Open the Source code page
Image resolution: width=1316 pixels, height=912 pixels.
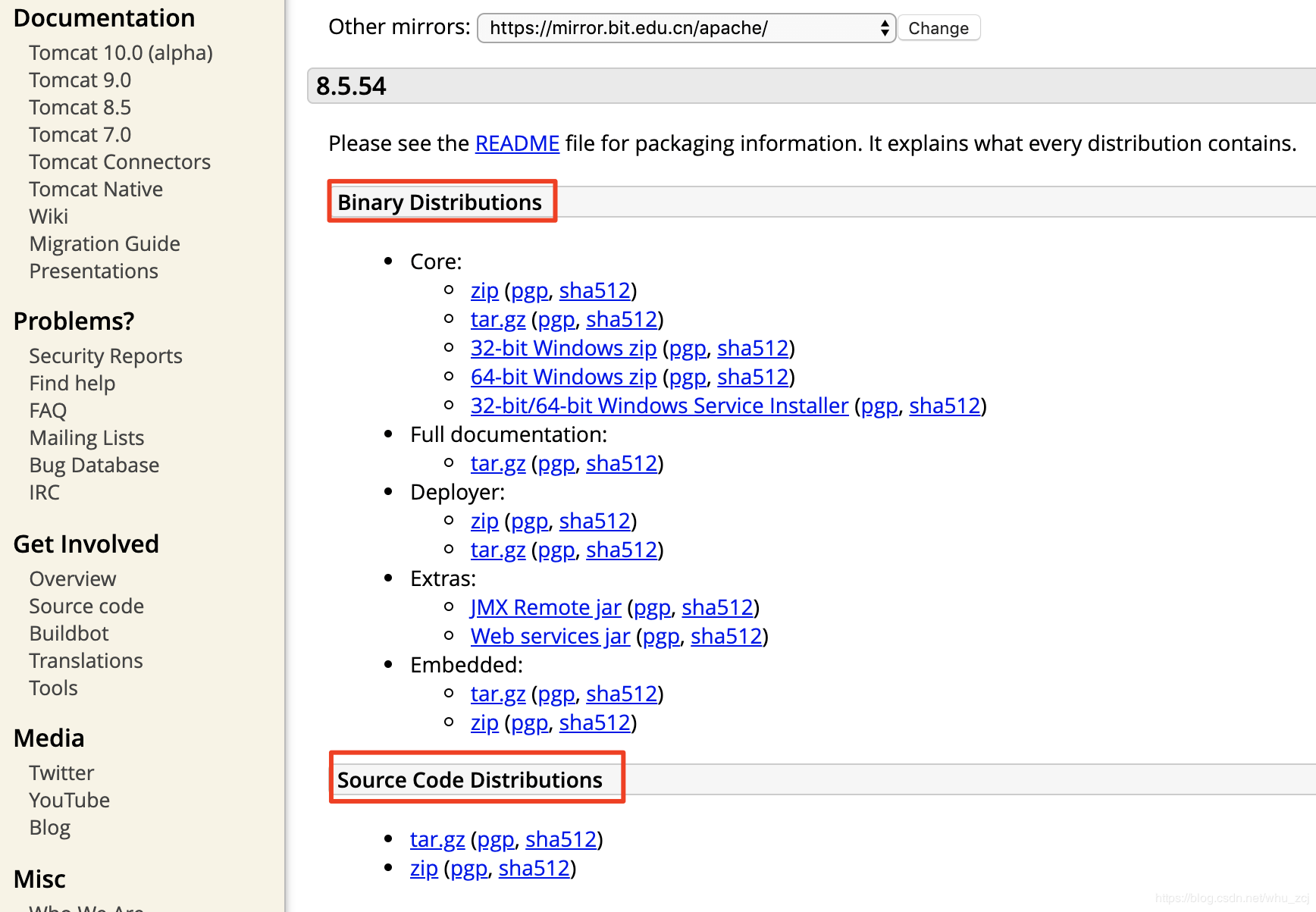point(86,606)
